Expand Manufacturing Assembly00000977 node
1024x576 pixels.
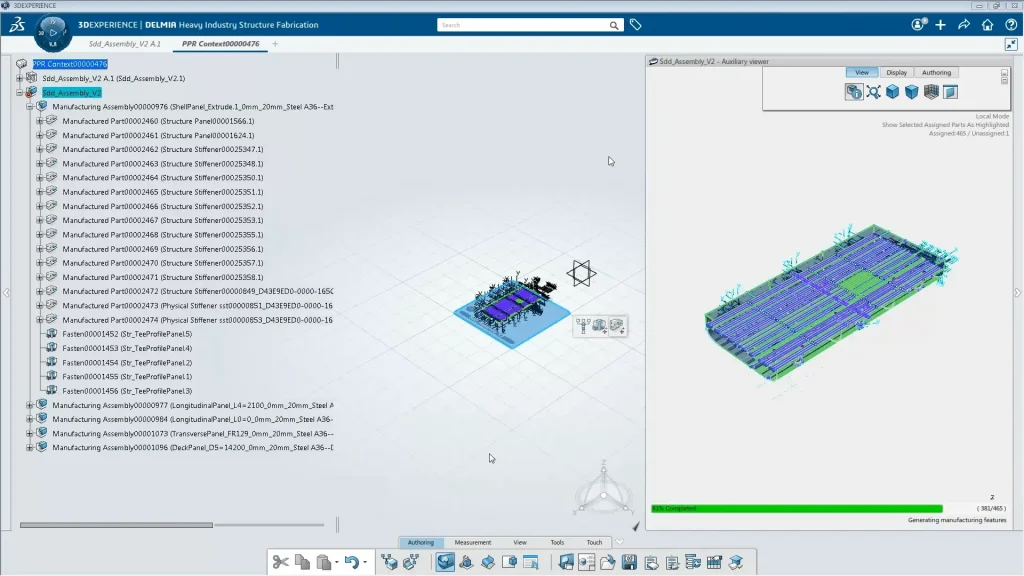tap(30, 405)
